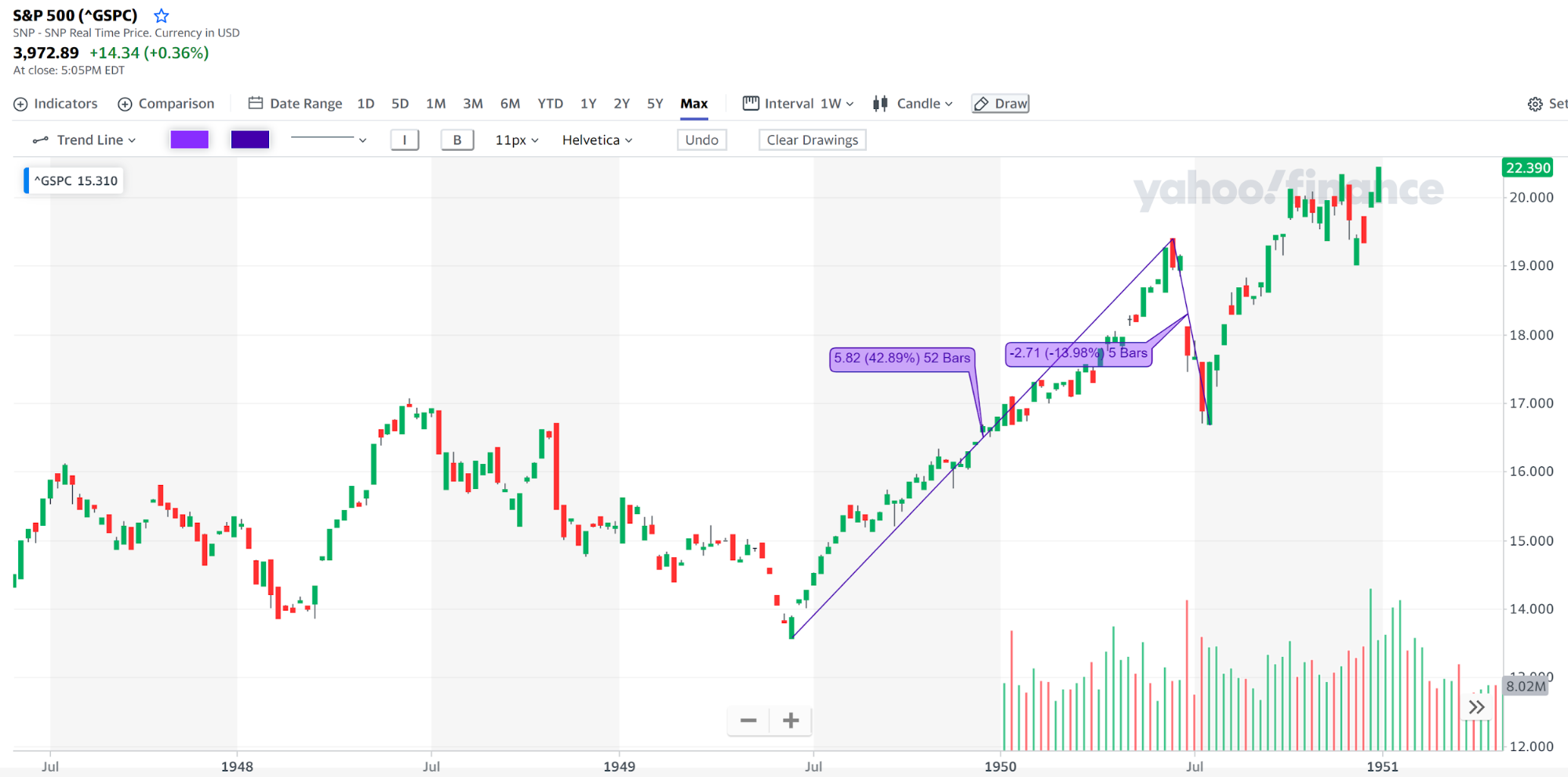Click the Candle chart type icon

point(881,104)
